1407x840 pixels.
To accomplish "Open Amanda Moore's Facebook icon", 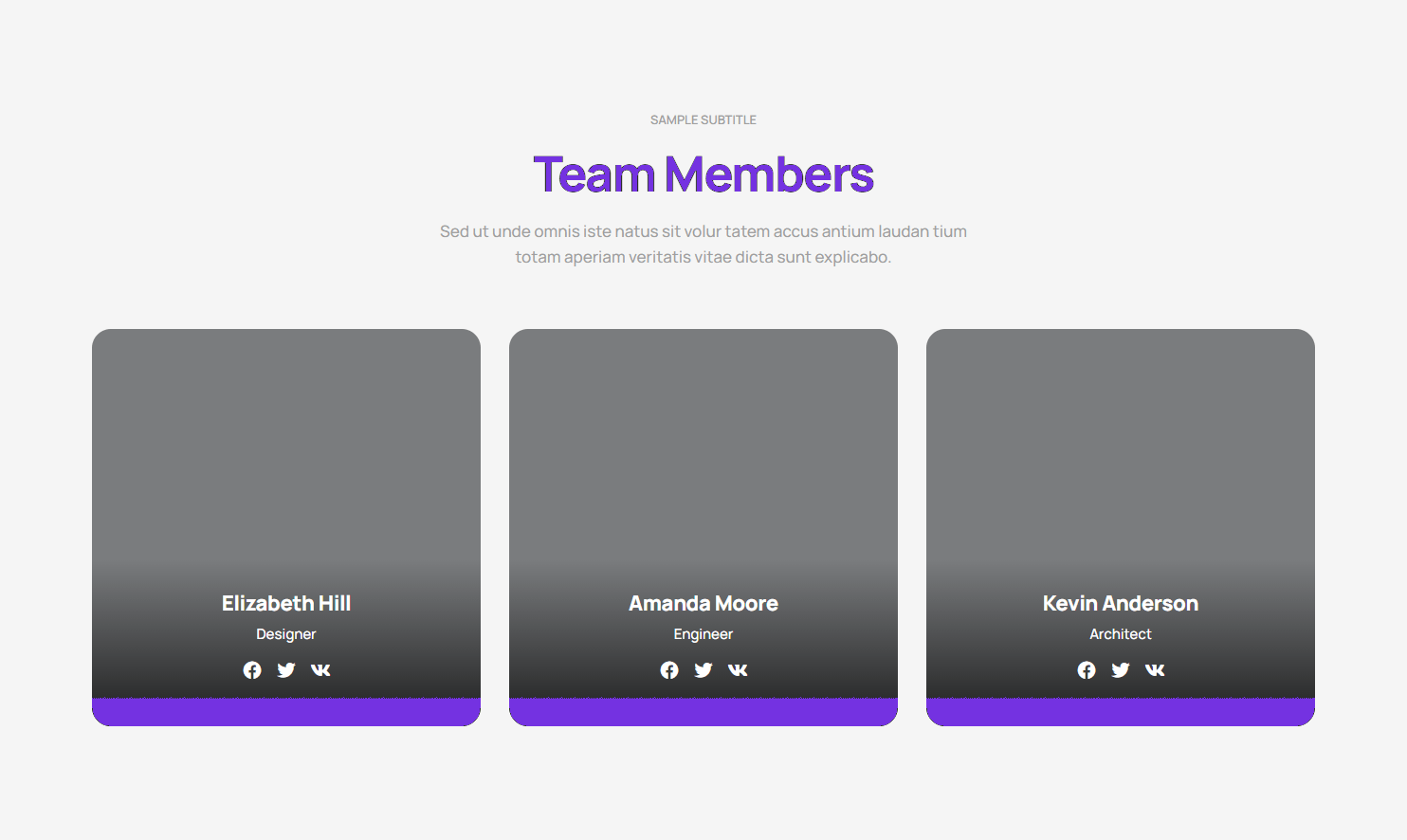I will point(669,670).
